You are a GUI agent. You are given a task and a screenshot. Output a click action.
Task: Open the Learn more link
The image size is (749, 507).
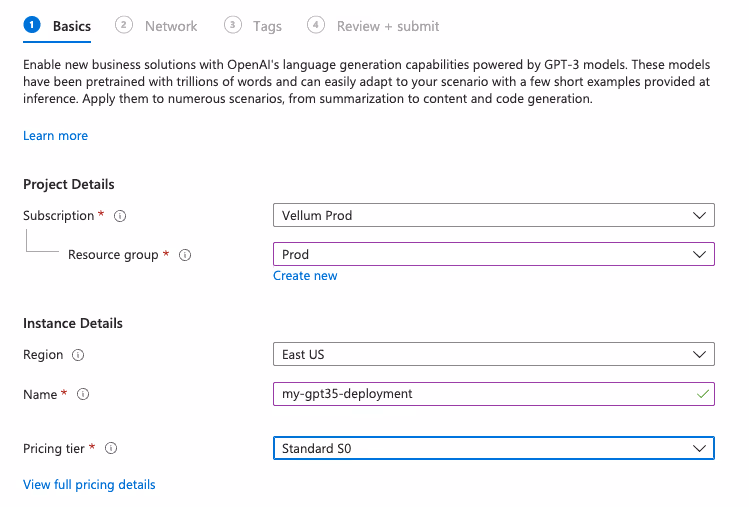tap(55, 136)
